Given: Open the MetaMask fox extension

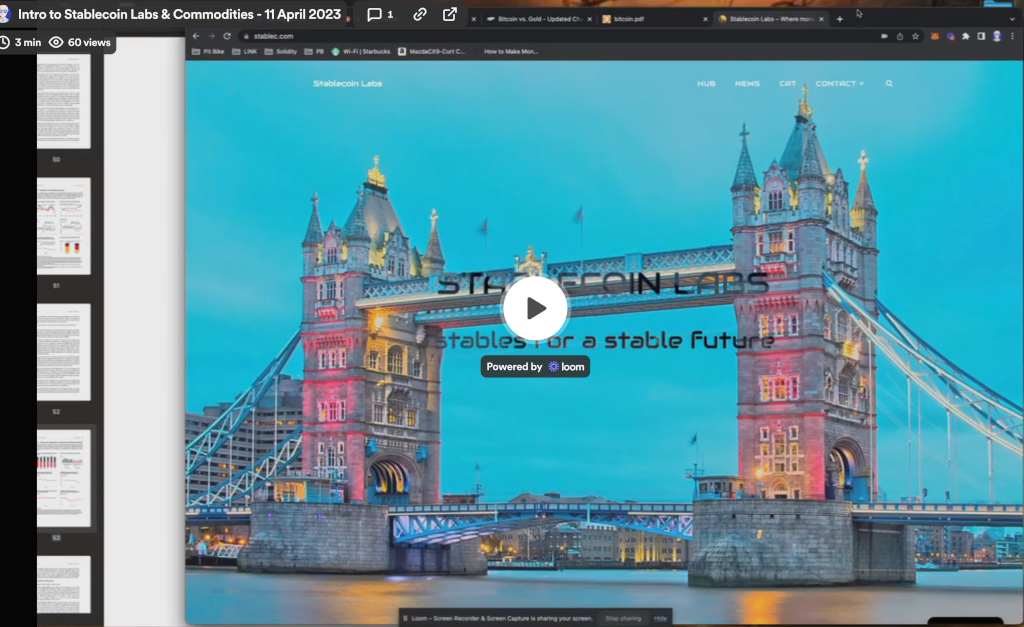Looking at the screenshot, I should [935, 37].
